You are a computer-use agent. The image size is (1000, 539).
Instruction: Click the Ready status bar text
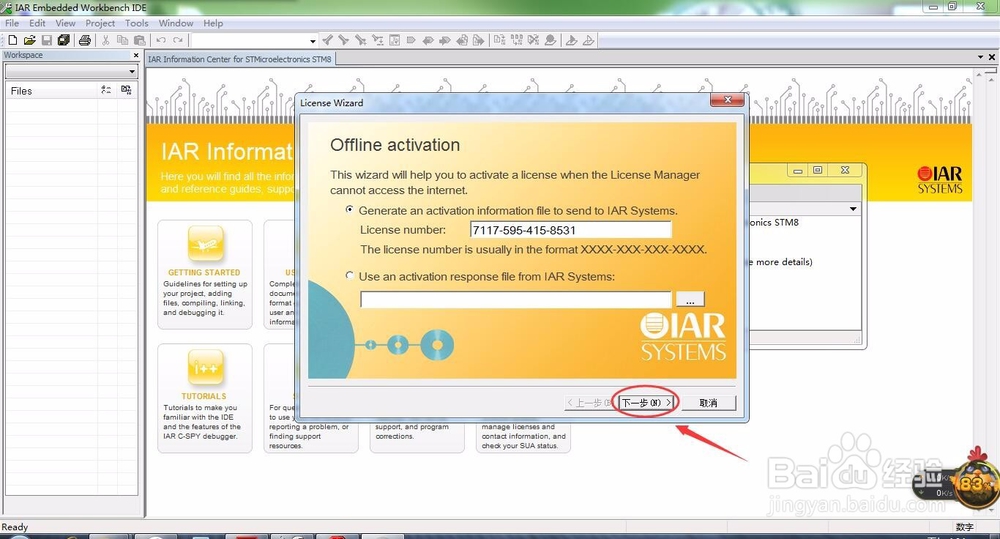(x=15, y=527)
